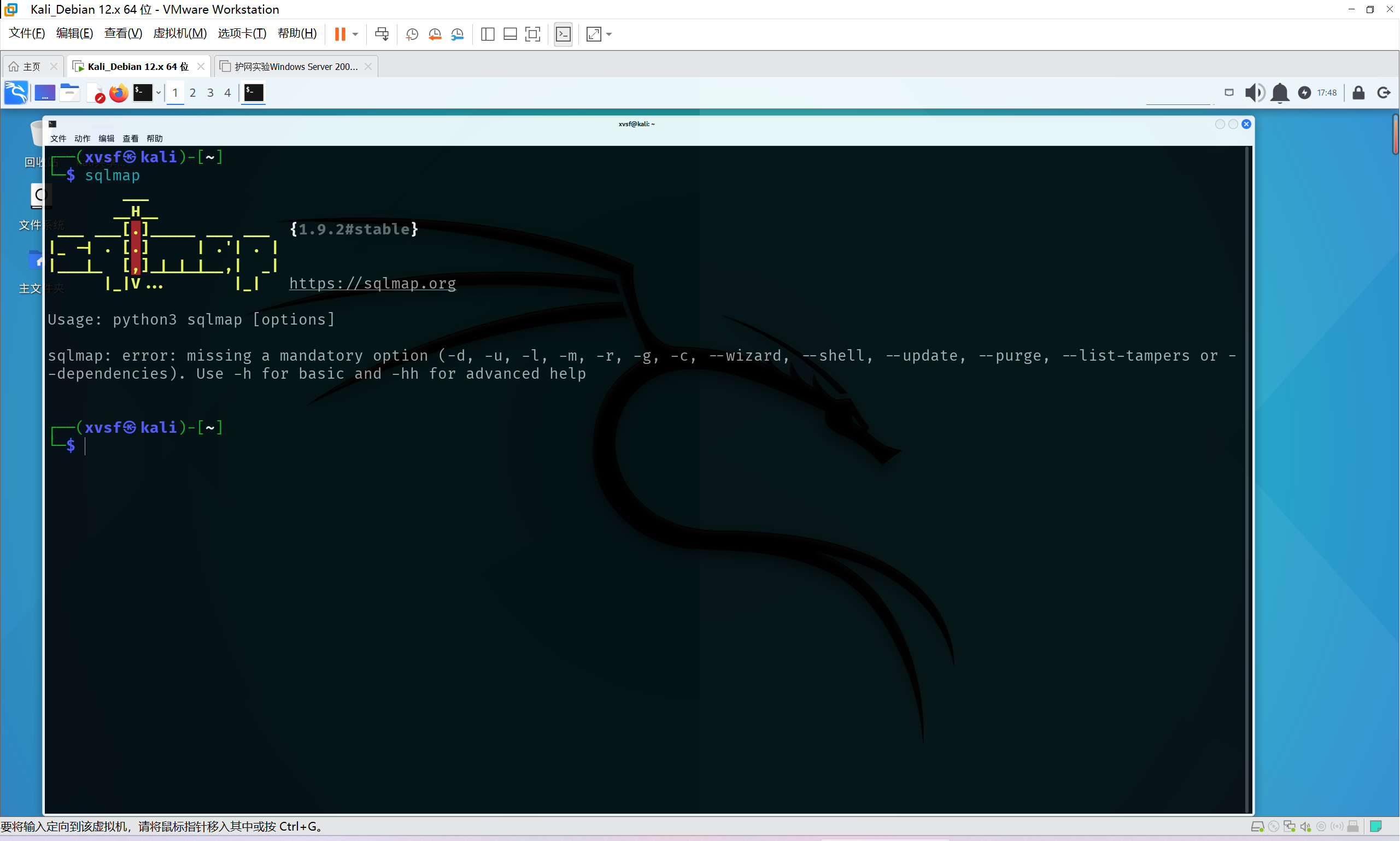Viewport: 1400px width, 841px height.
Task: Open the terminal 编辑 menu
Action: (x=106, y=138)
